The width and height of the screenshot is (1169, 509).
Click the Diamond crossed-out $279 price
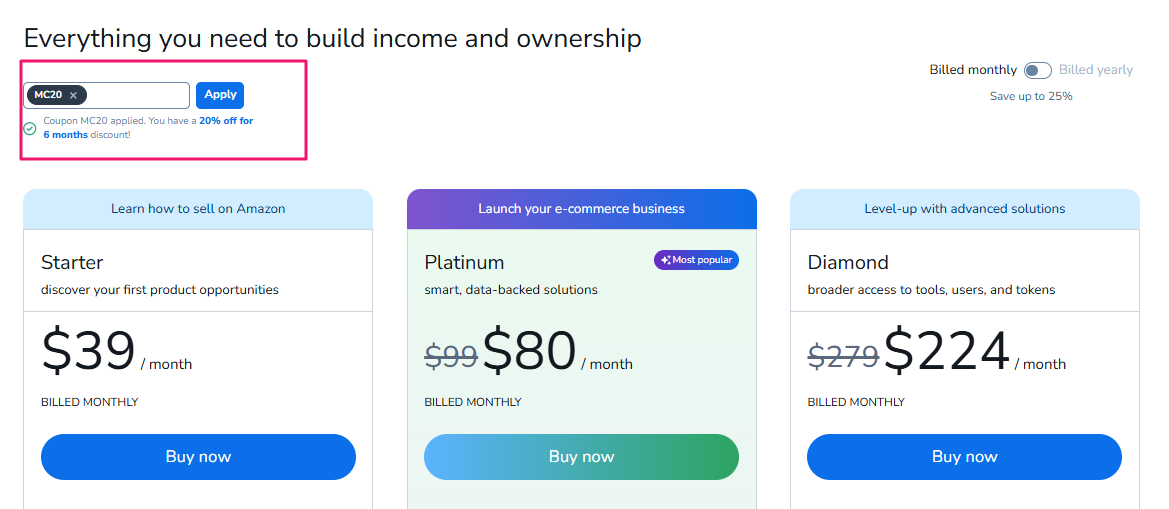click(843, 355)
